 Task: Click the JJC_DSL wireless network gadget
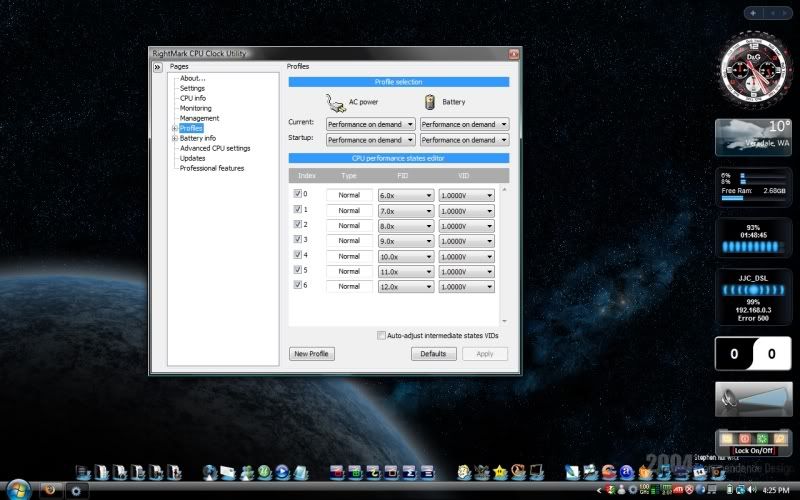753,297
